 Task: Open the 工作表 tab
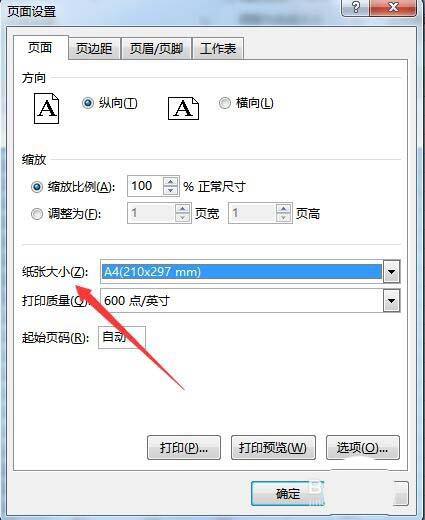218,49
